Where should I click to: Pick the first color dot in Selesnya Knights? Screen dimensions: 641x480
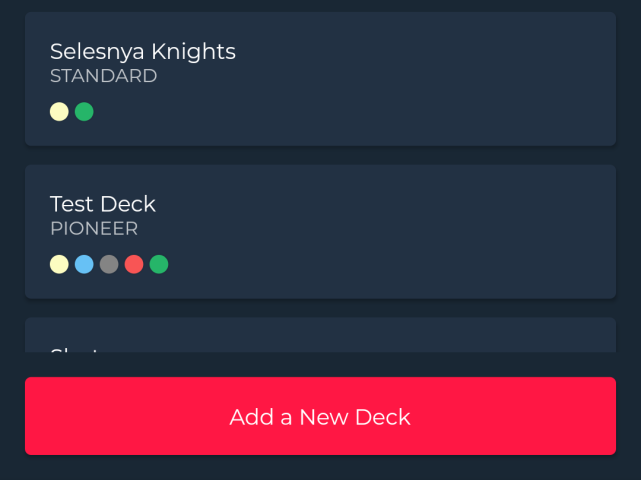[59, 112]
